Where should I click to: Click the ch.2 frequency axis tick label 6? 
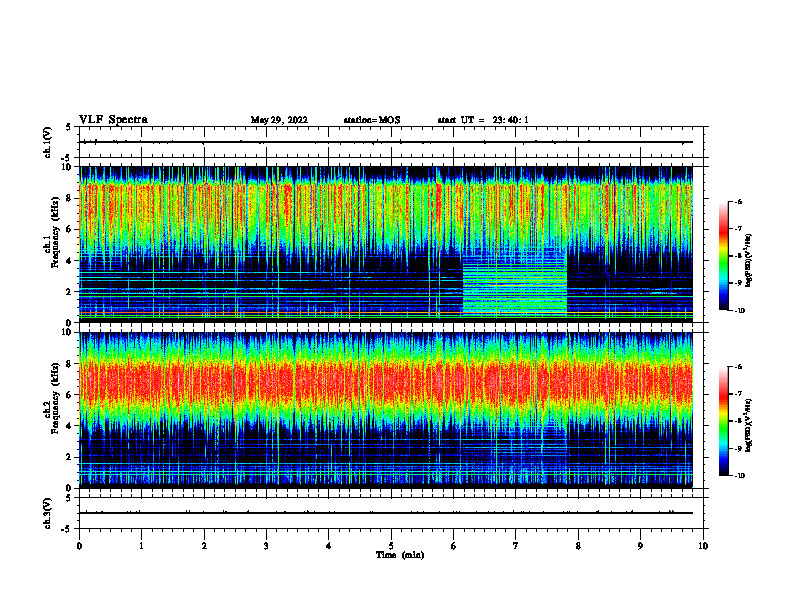(x=70, y=395)
